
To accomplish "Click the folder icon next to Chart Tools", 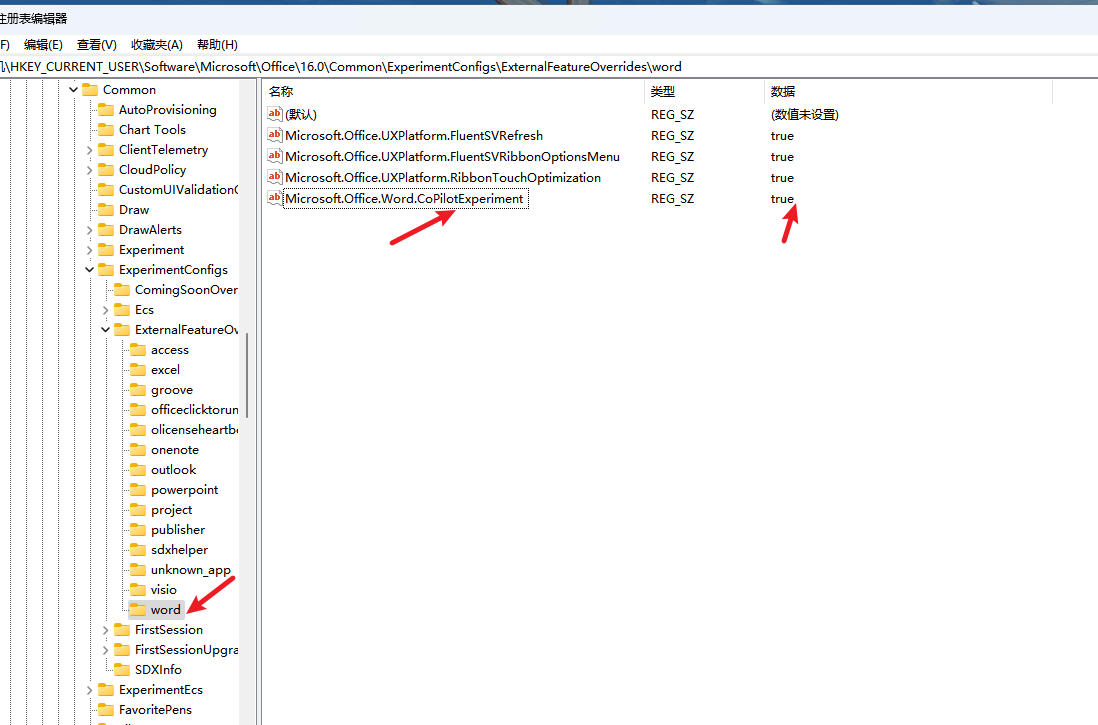I will click(106, 130).
